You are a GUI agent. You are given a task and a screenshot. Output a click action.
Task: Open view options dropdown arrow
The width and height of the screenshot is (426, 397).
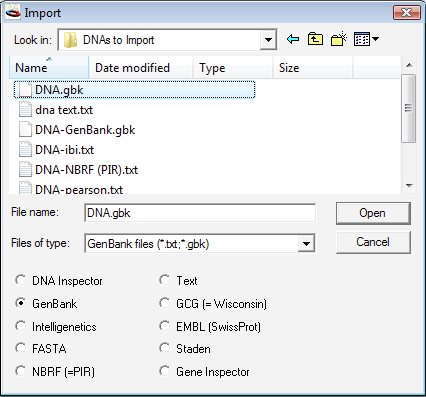(375, 39)
